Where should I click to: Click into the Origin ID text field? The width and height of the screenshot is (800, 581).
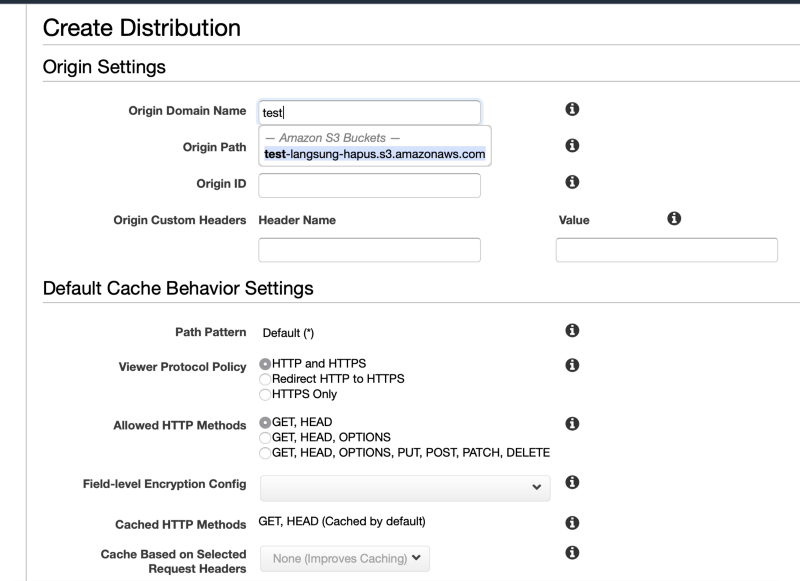tap(369, 185)
